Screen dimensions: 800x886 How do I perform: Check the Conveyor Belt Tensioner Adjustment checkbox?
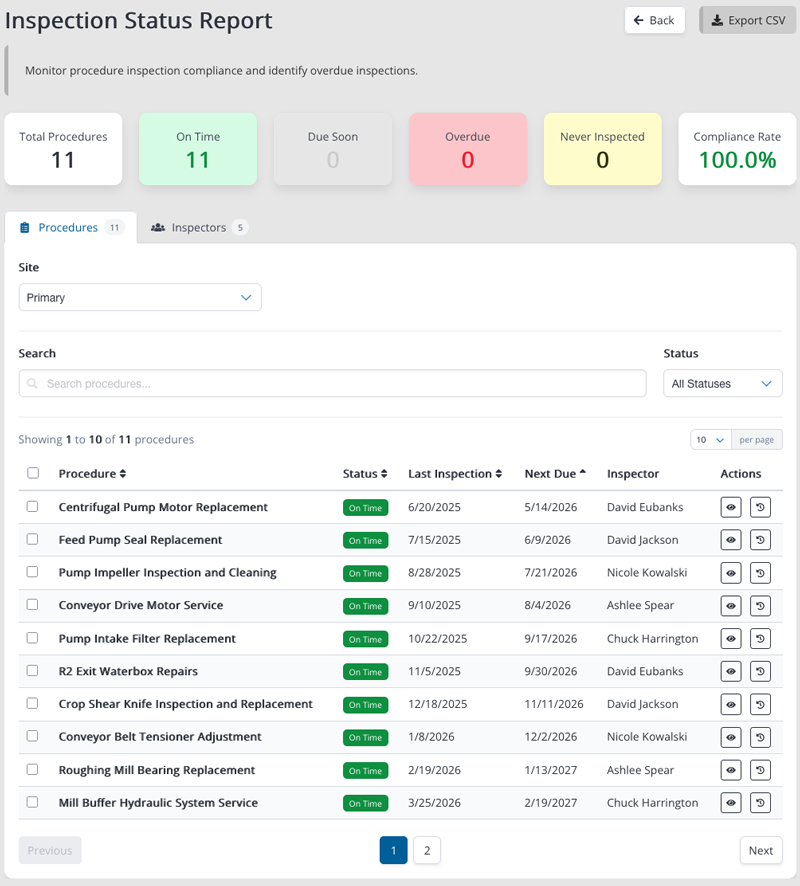click(x=32, y=736)
